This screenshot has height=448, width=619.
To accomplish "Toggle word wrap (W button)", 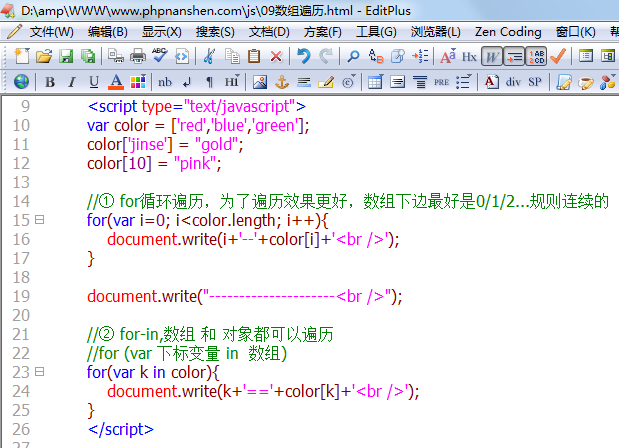I will (x=491, y=57).
